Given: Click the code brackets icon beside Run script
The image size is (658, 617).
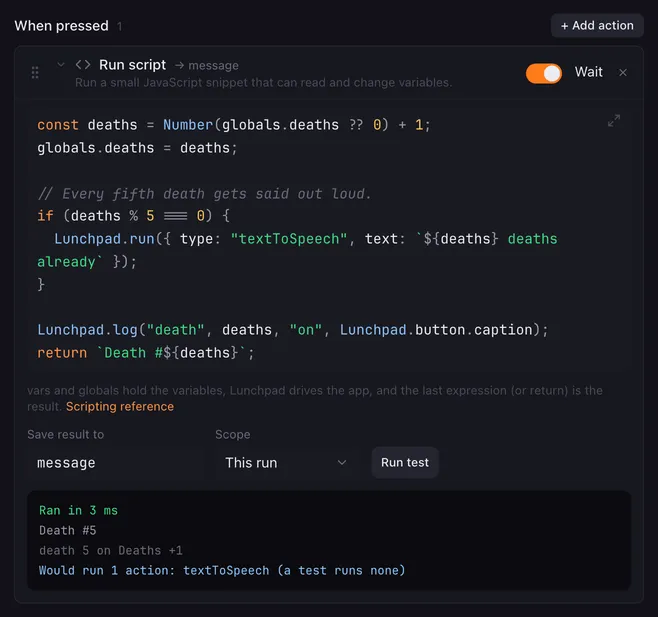Looking at the screenshot, I should click(x=83, y=65).
